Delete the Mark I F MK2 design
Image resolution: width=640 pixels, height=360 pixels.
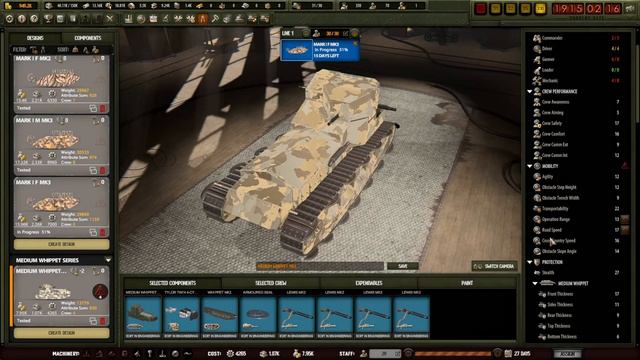(103, 108)
